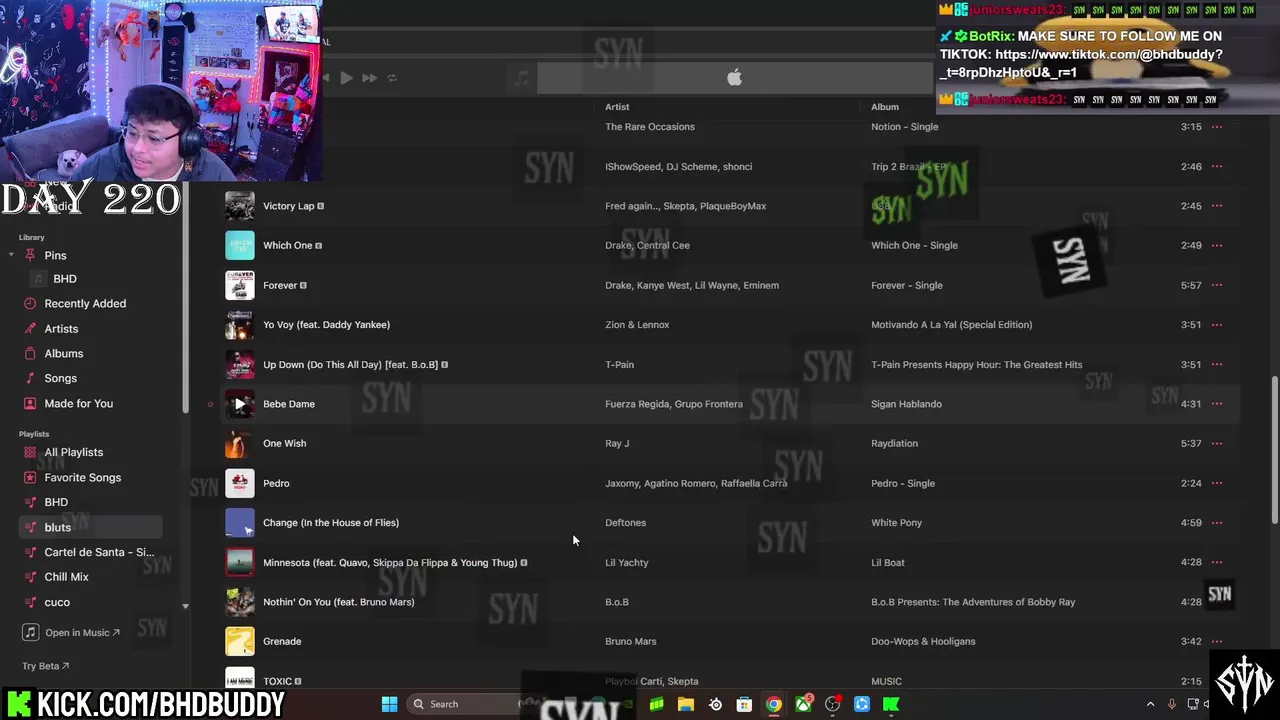1280x720 pixels.
Task: Open the Xbox app from the taskbar
Action: (x=803, y=704)
